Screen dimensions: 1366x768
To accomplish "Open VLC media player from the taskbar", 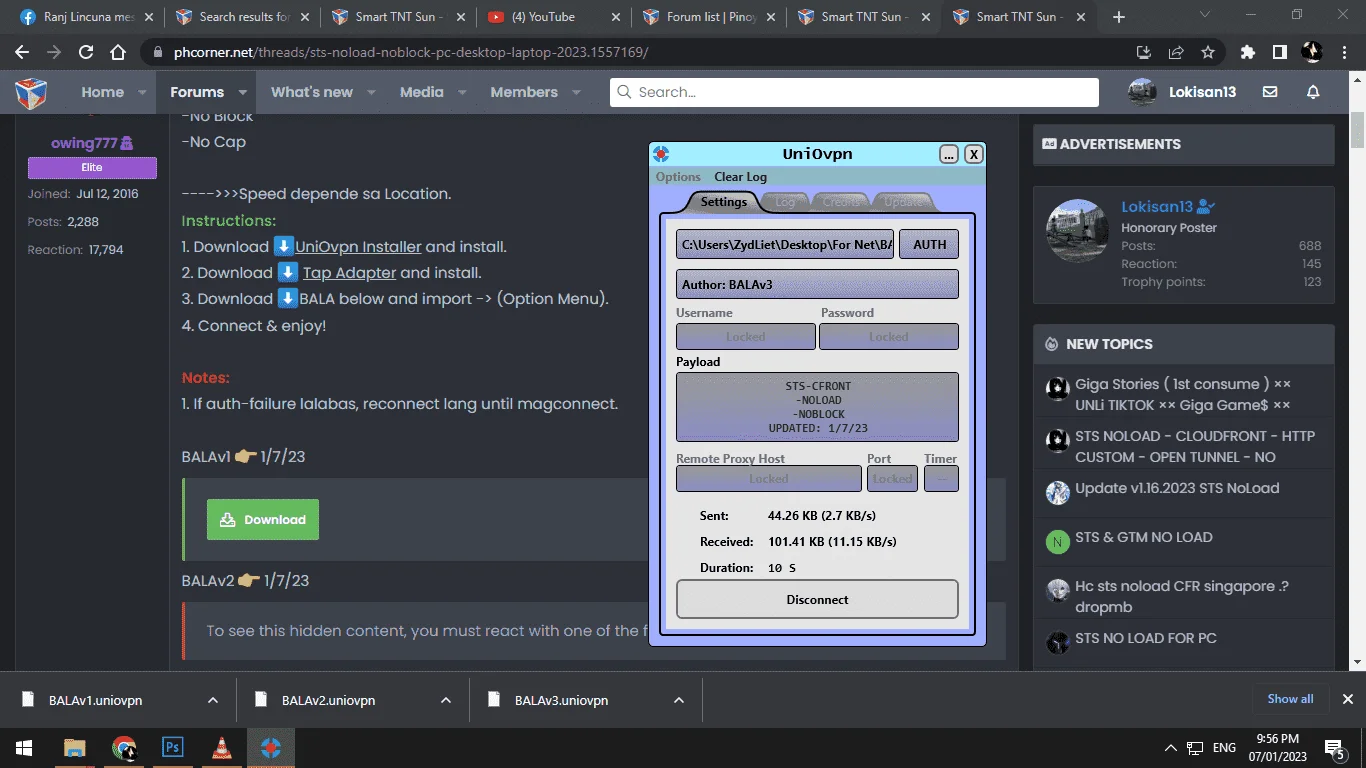I will (x=222, y=748).
